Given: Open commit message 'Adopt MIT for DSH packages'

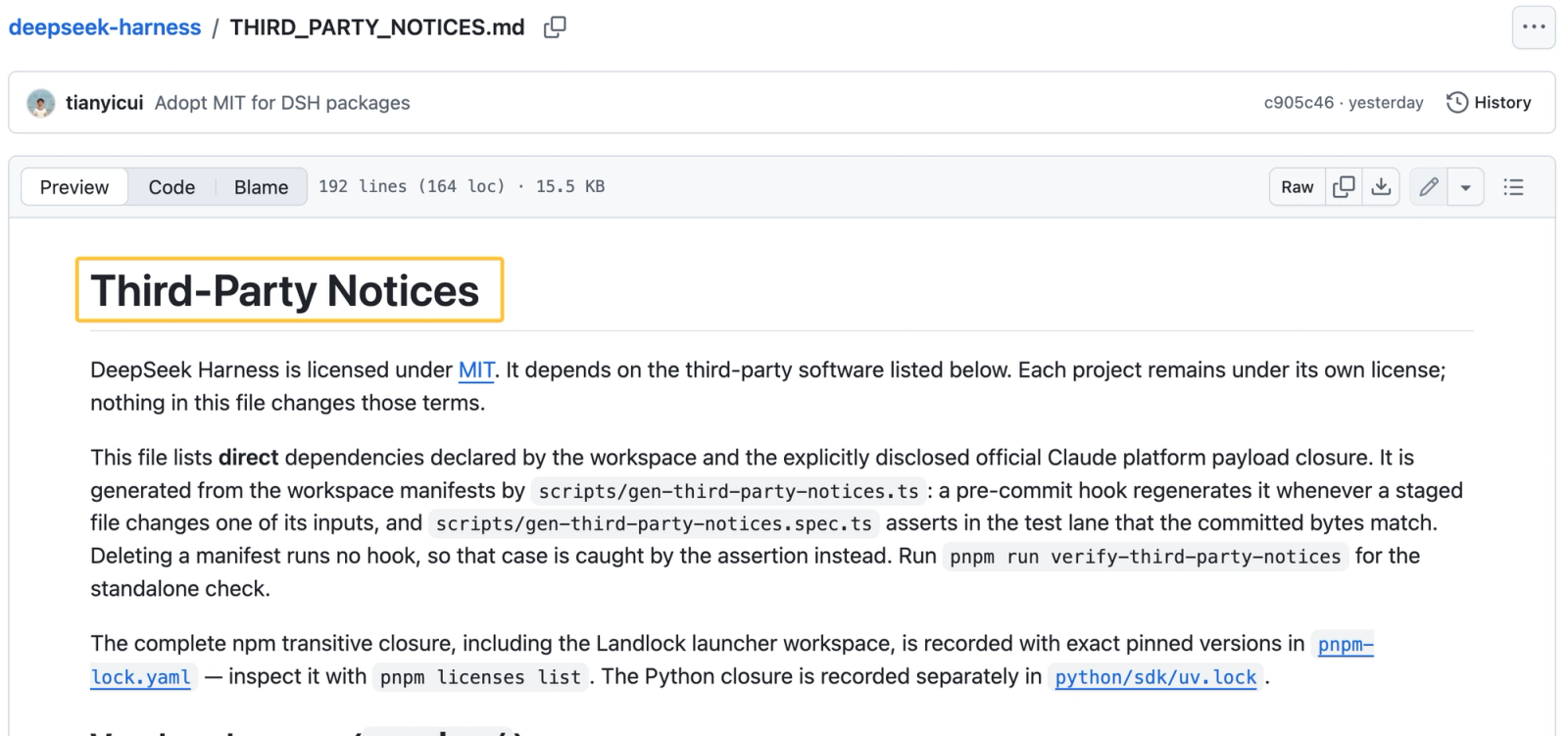Looking at the screenshot, I should click(x=282, y=103).
